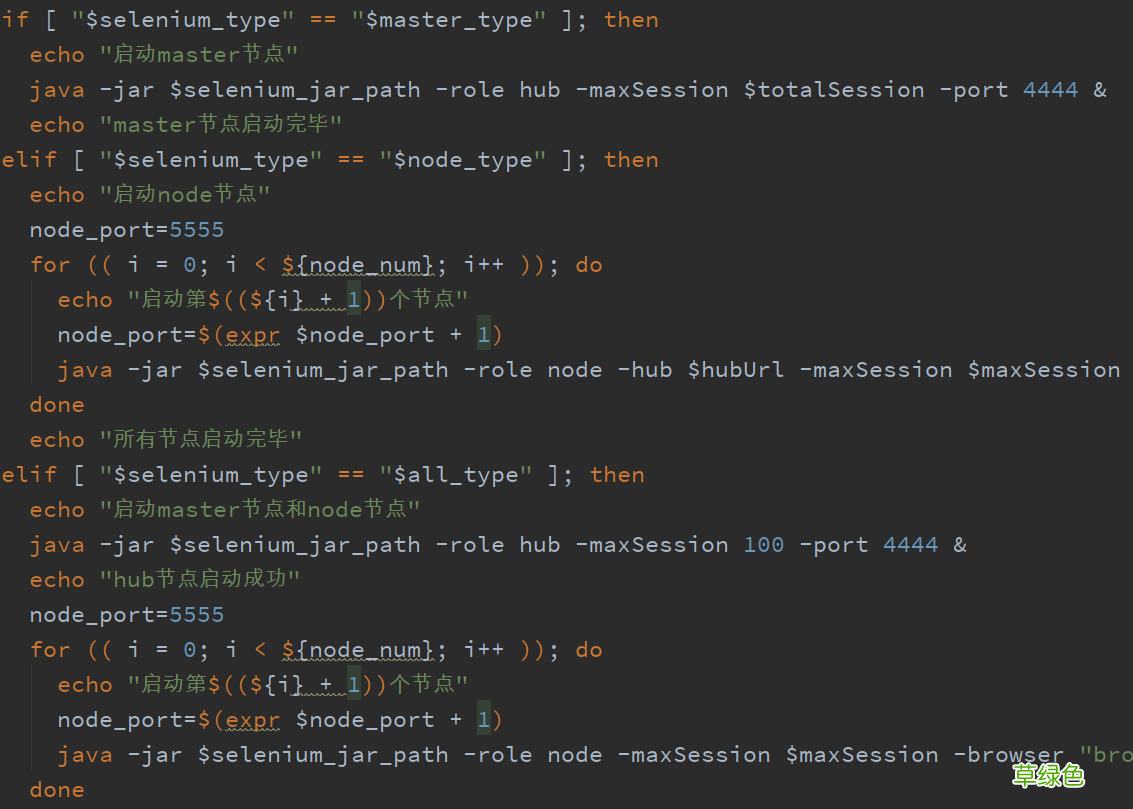Click the $hubUrl argument

click(x=736, y=369)
